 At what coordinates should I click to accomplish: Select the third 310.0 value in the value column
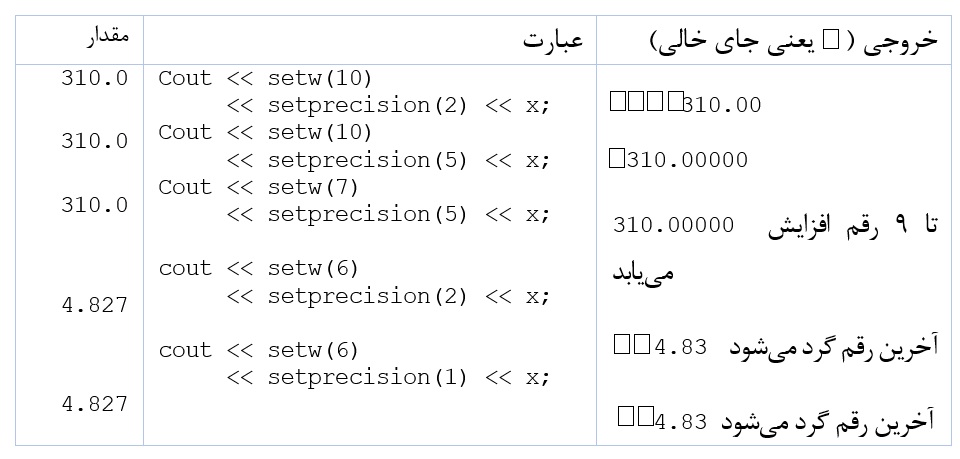94,205
